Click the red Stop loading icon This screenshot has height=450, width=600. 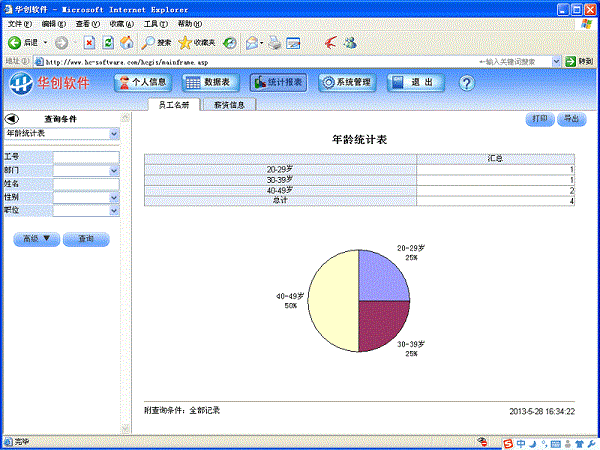point(89,43)
